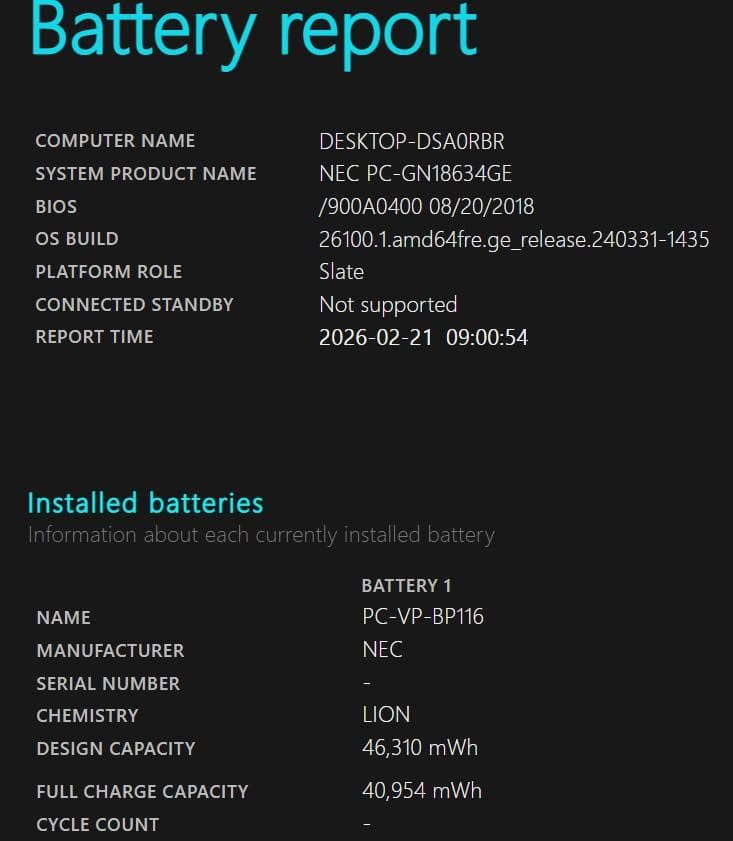Click the design capacity 46,310 mWh value
Screen dimensions: 733x841
click(420, 748)
